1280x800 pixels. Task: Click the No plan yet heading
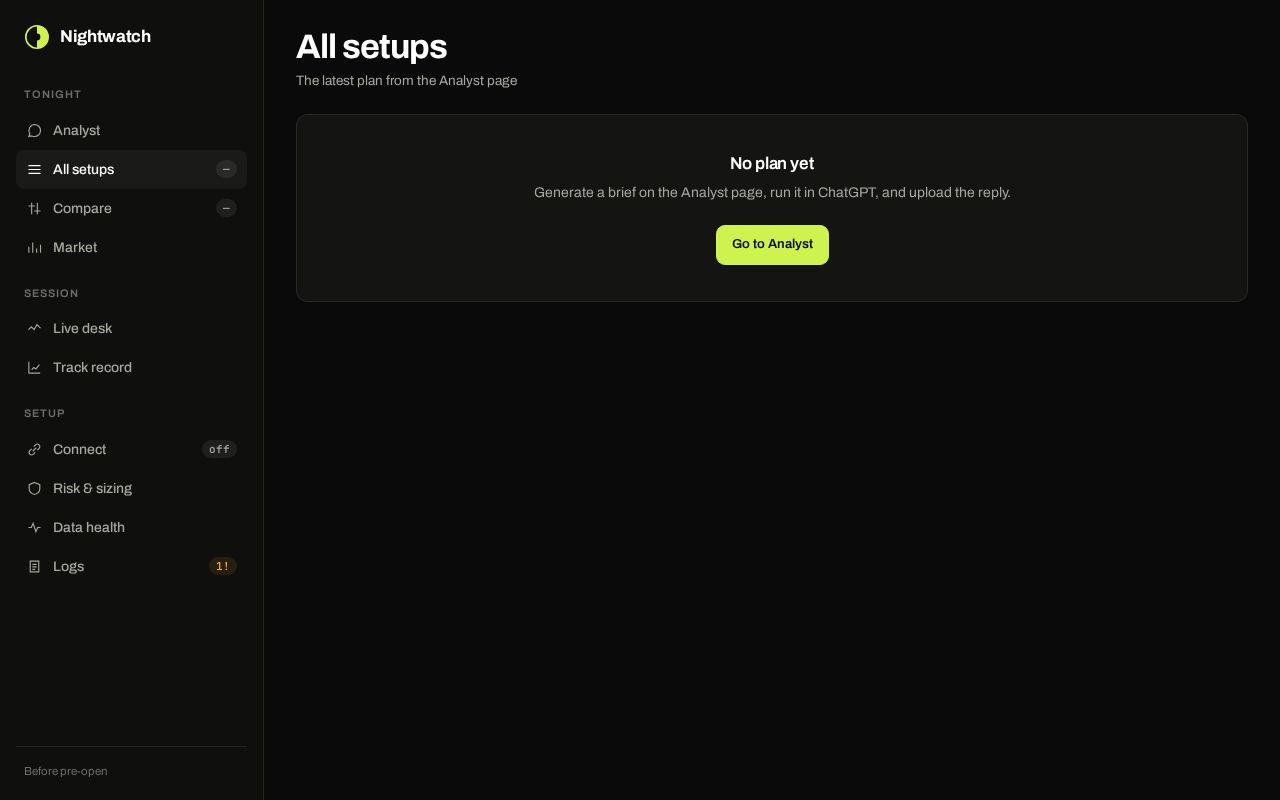tap(772, 164)
